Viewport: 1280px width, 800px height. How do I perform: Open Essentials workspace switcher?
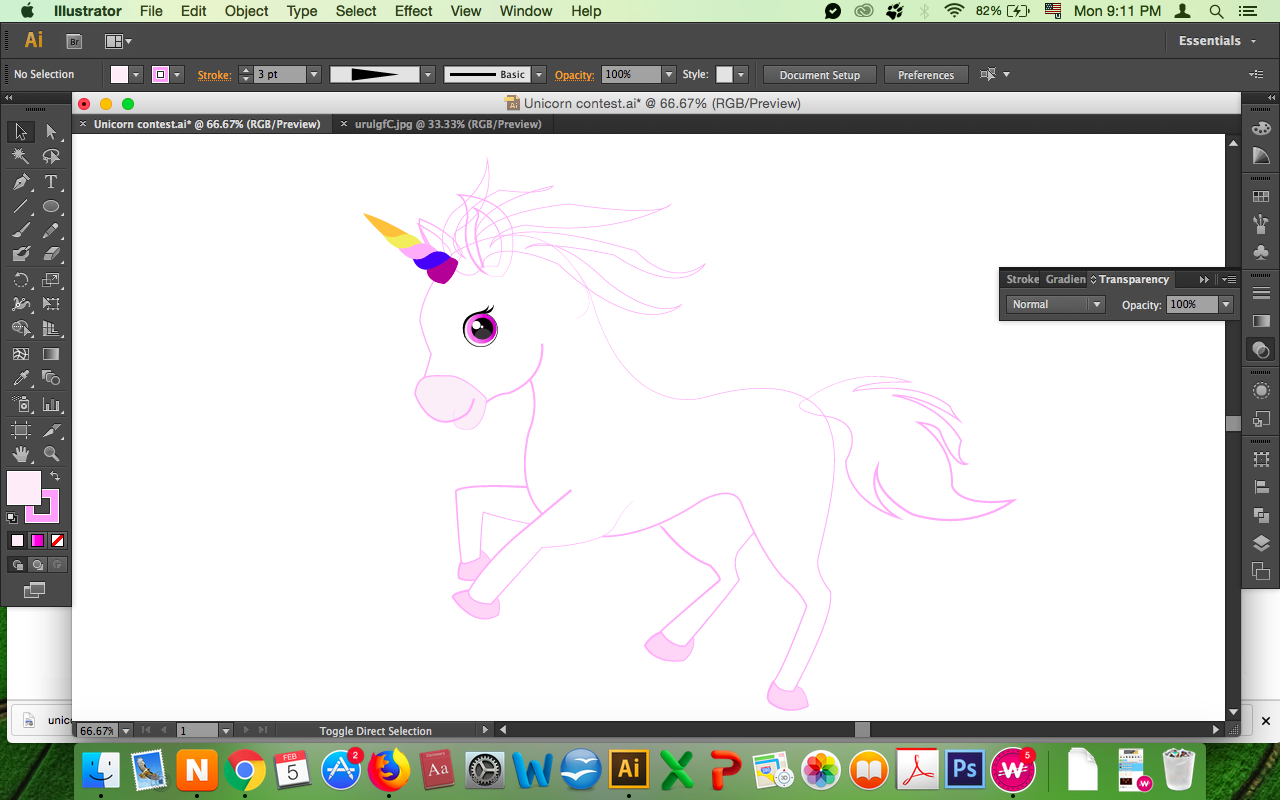(x=1217, y=41)
